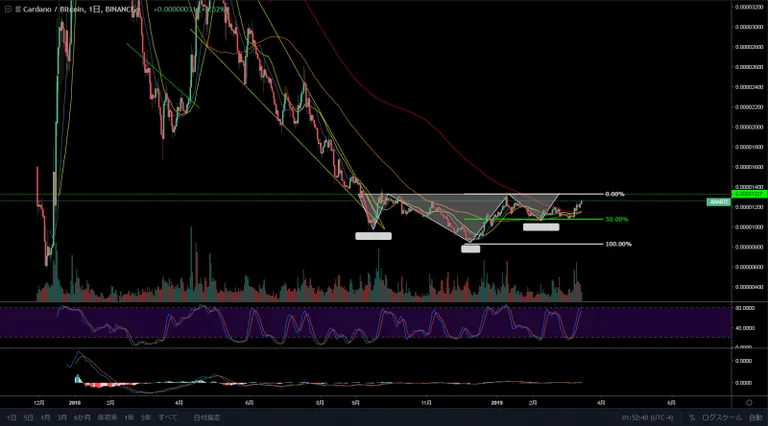This screenshot has width=768, height=426.
Task: Toggle ログスケール (log scale)
Action: point(721,418)
